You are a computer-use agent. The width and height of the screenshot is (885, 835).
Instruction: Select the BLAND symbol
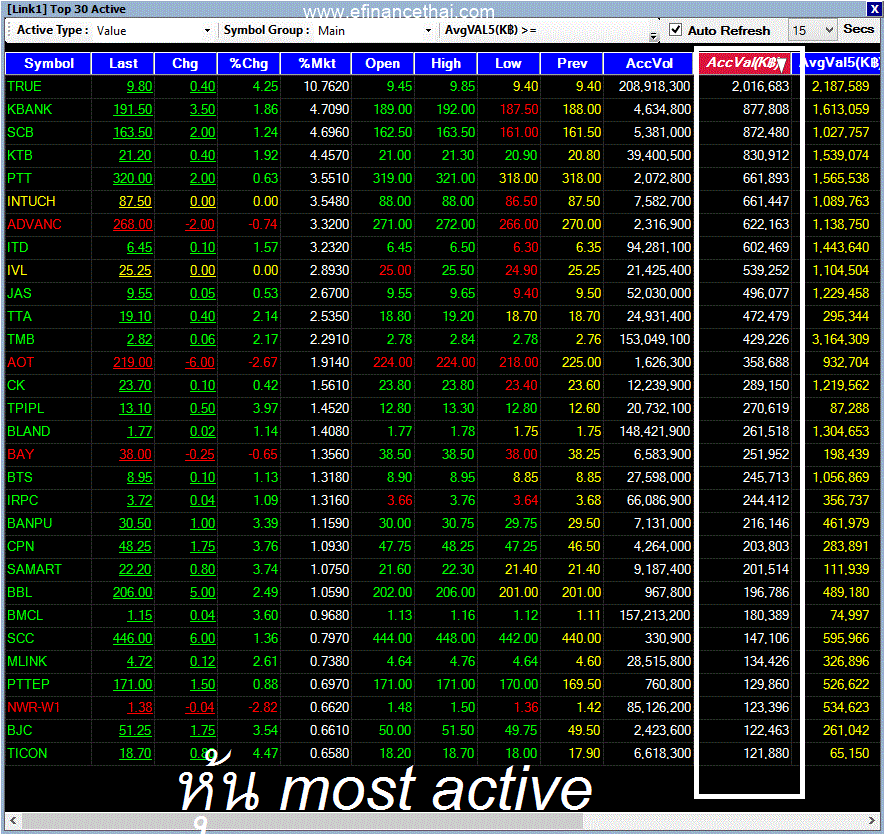coord(29,431)
